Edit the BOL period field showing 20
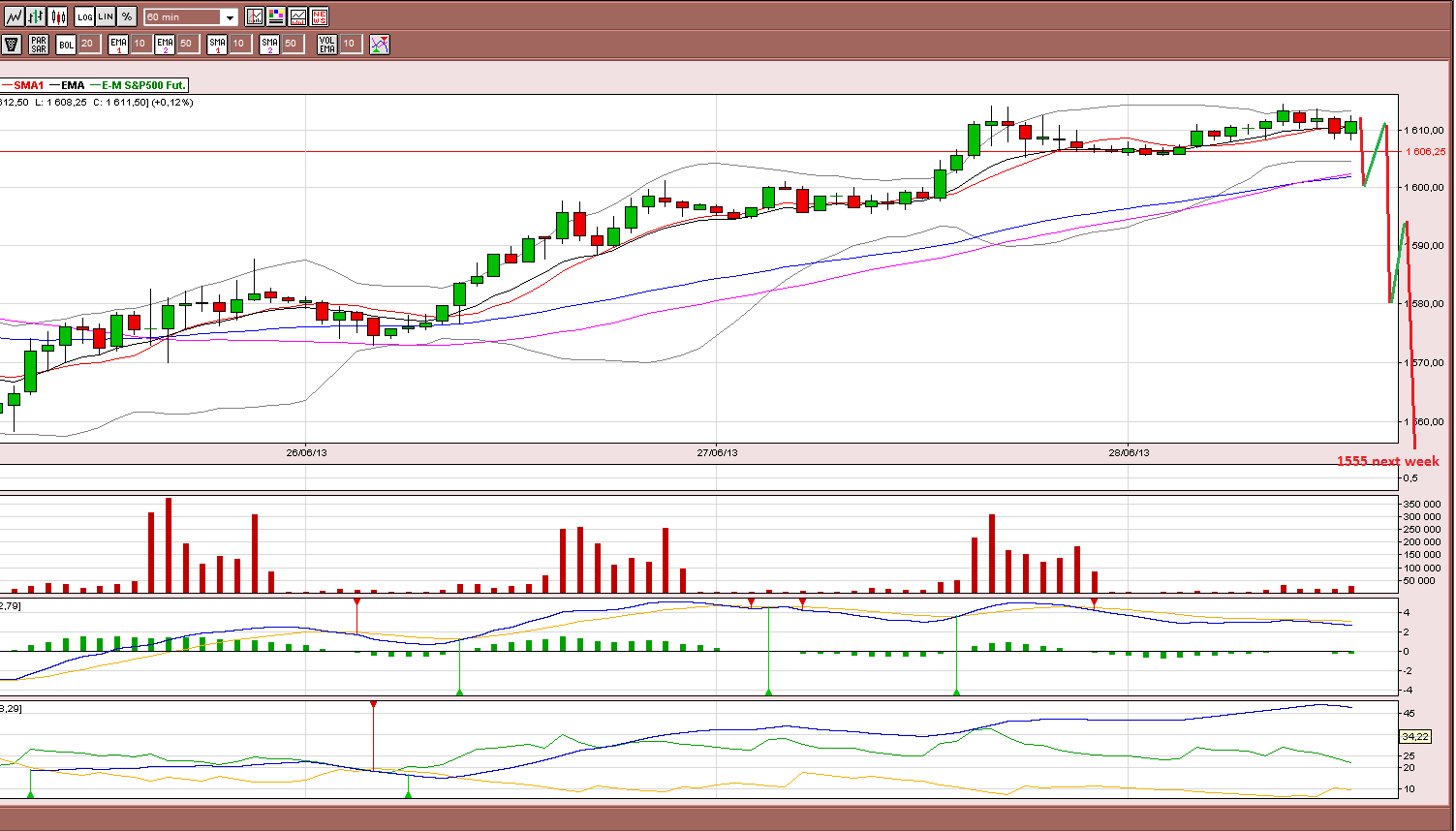1456x831 pixels. pos(88,44)
